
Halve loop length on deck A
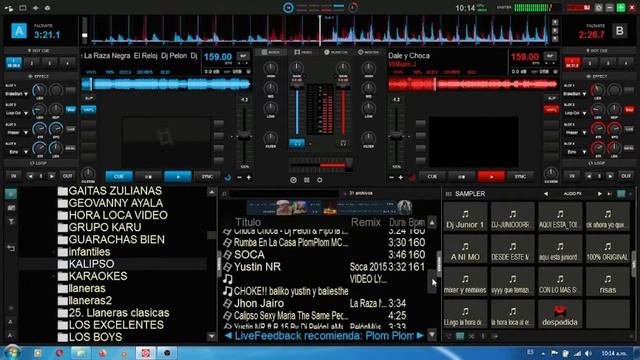[x=30, y=176]
